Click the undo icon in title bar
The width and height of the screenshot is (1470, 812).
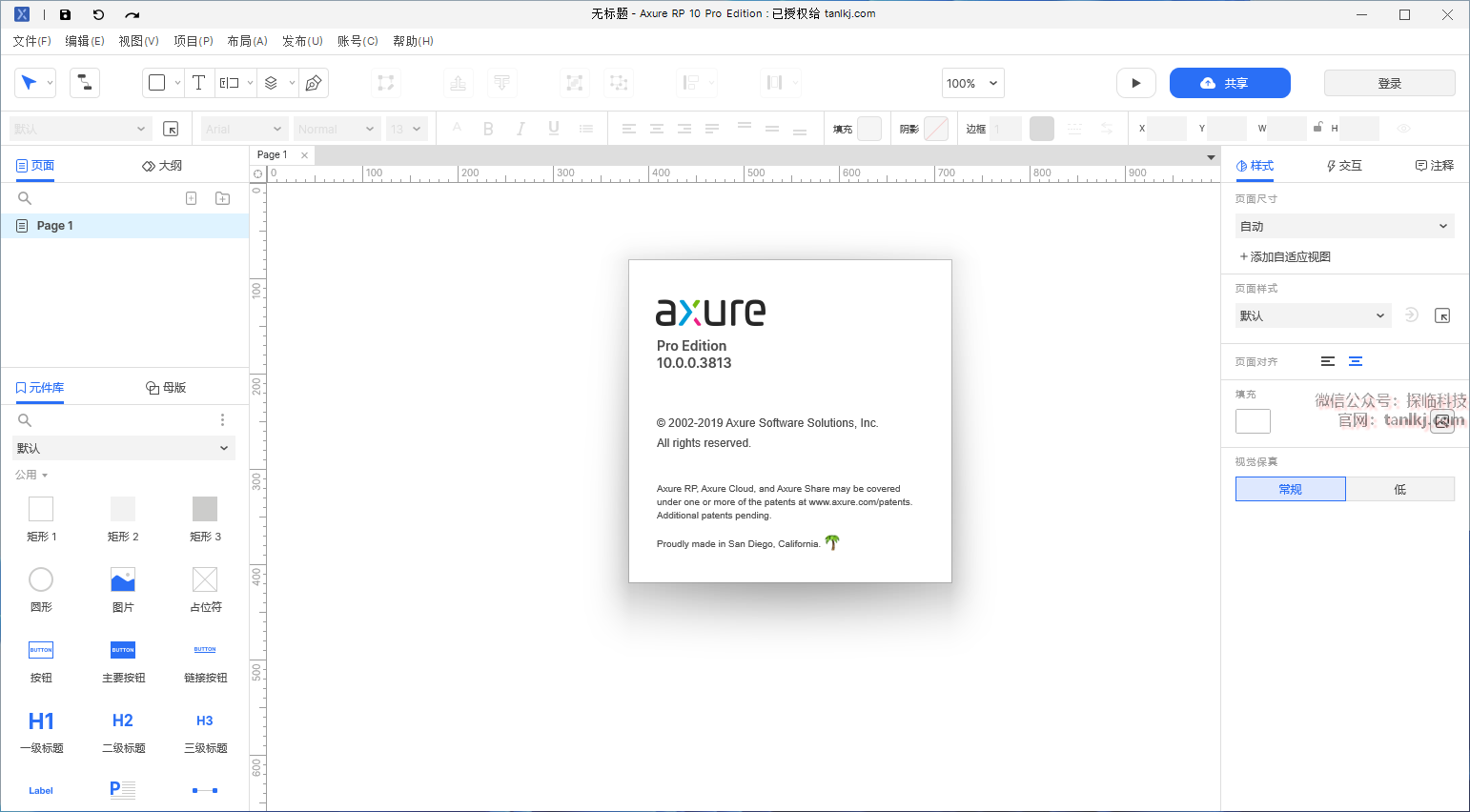point(98,14)
